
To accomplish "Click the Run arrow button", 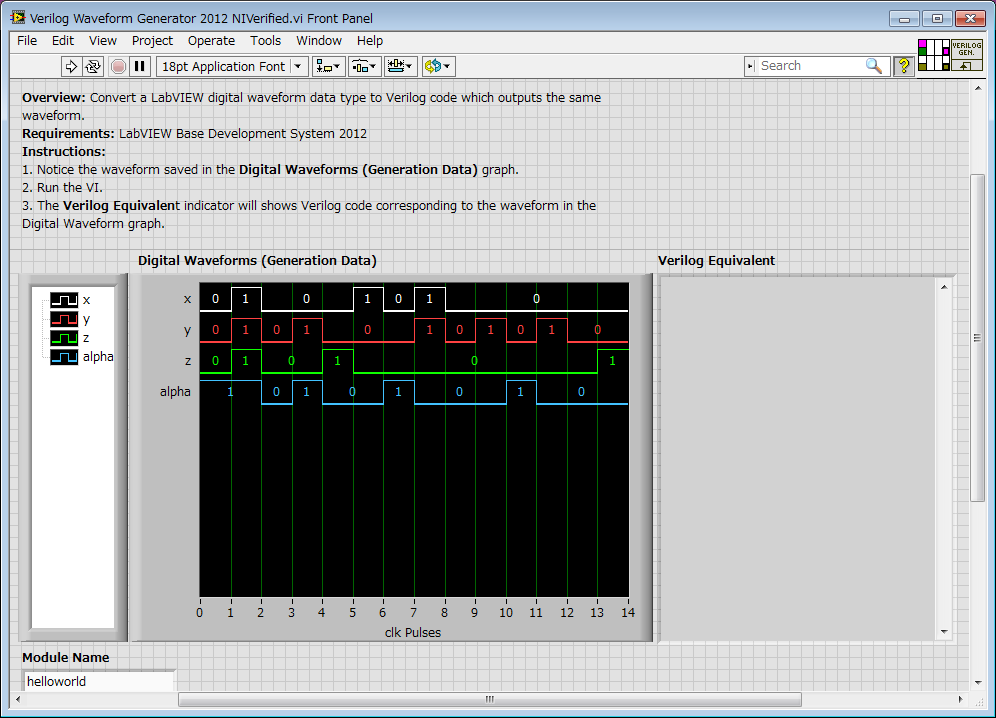I will point(71,66).
